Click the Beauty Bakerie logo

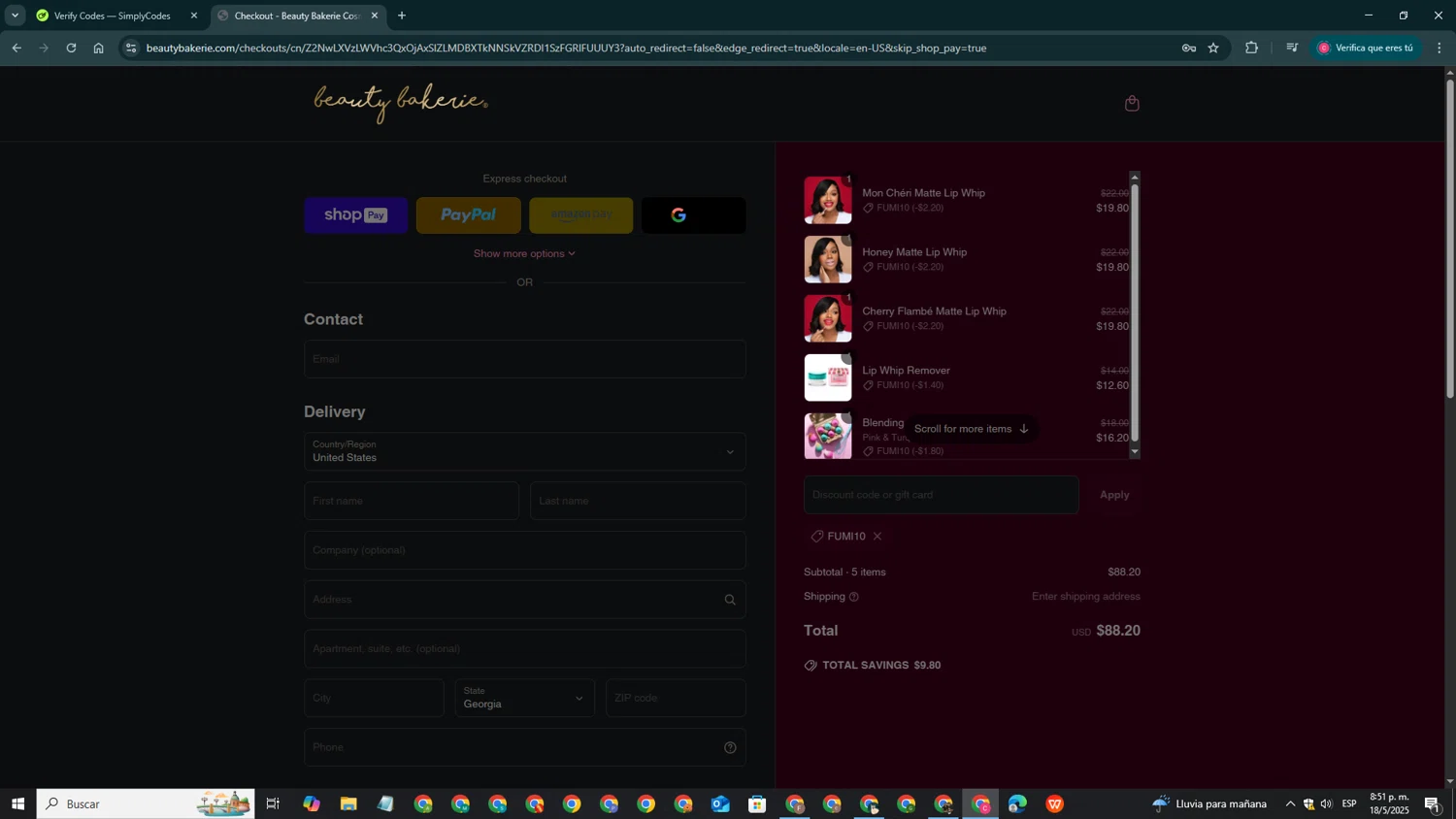(x=401, y=104)
